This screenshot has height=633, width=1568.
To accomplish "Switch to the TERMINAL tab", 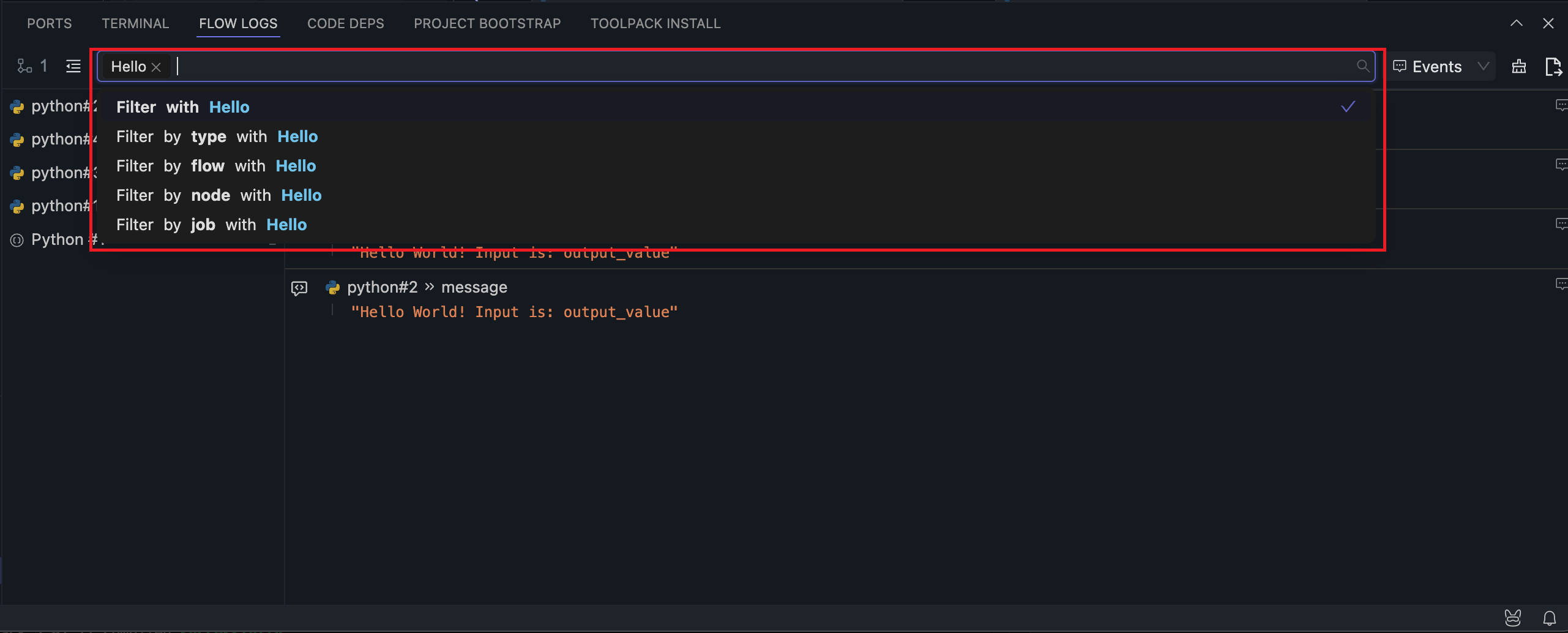I will (x=135, y=23).
